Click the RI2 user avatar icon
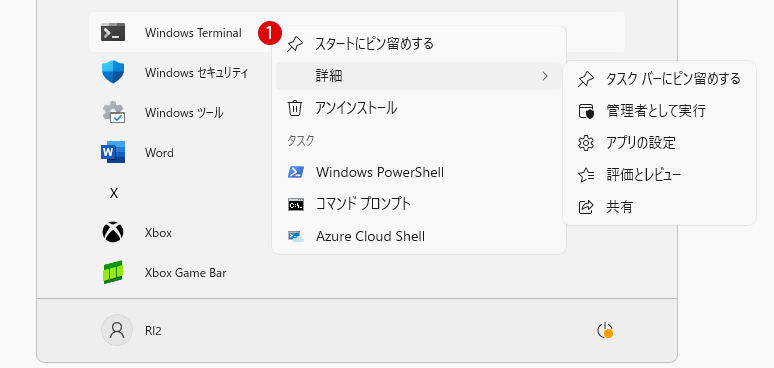774x368 pixels. [117, 330]
